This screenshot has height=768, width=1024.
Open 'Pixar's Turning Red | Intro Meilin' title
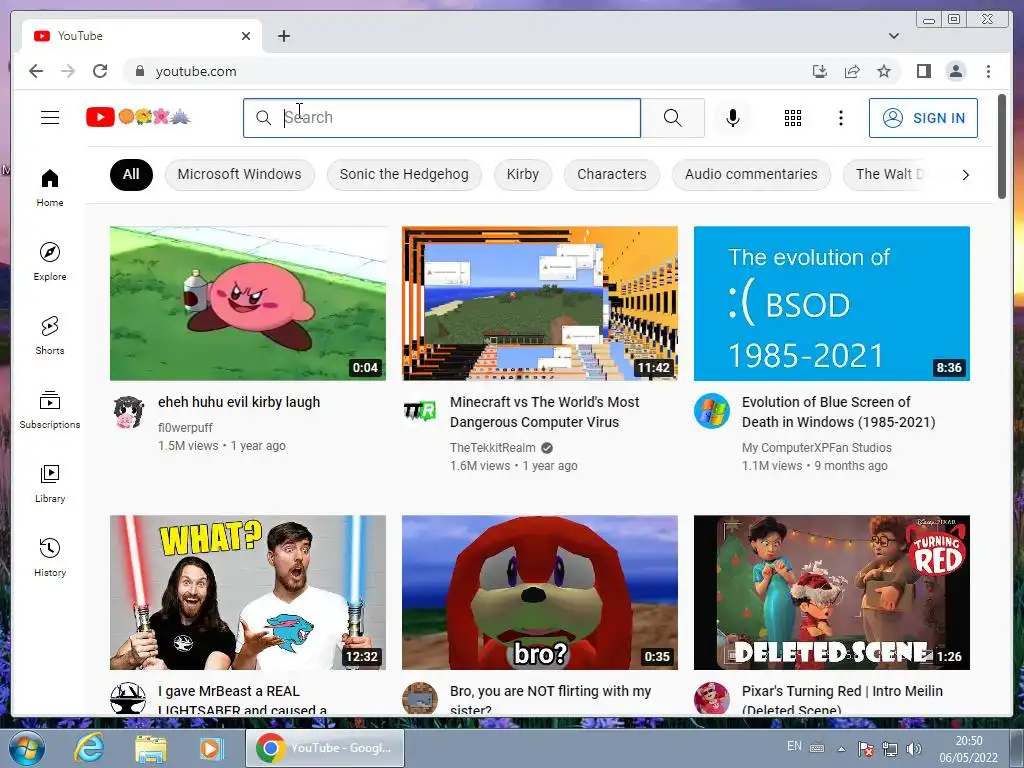click(842, 699)
